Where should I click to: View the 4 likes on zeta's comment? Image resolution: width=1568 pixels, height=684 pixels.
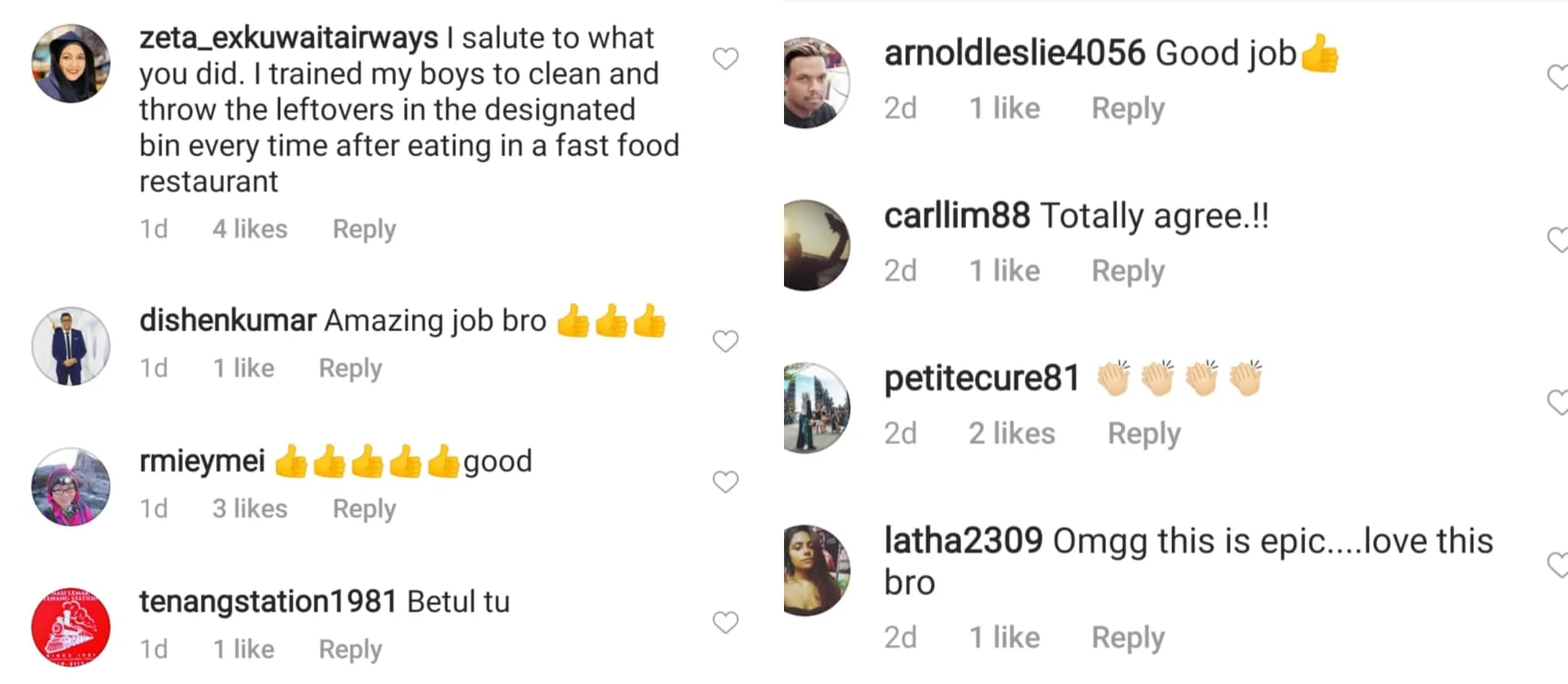[x=250, y=230]
